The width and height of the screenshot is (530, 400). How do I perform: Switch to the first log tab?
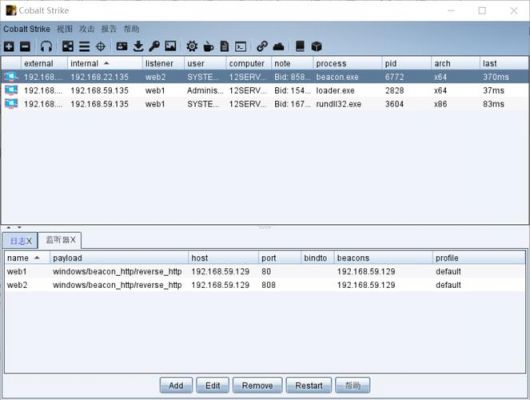[20, 240]
